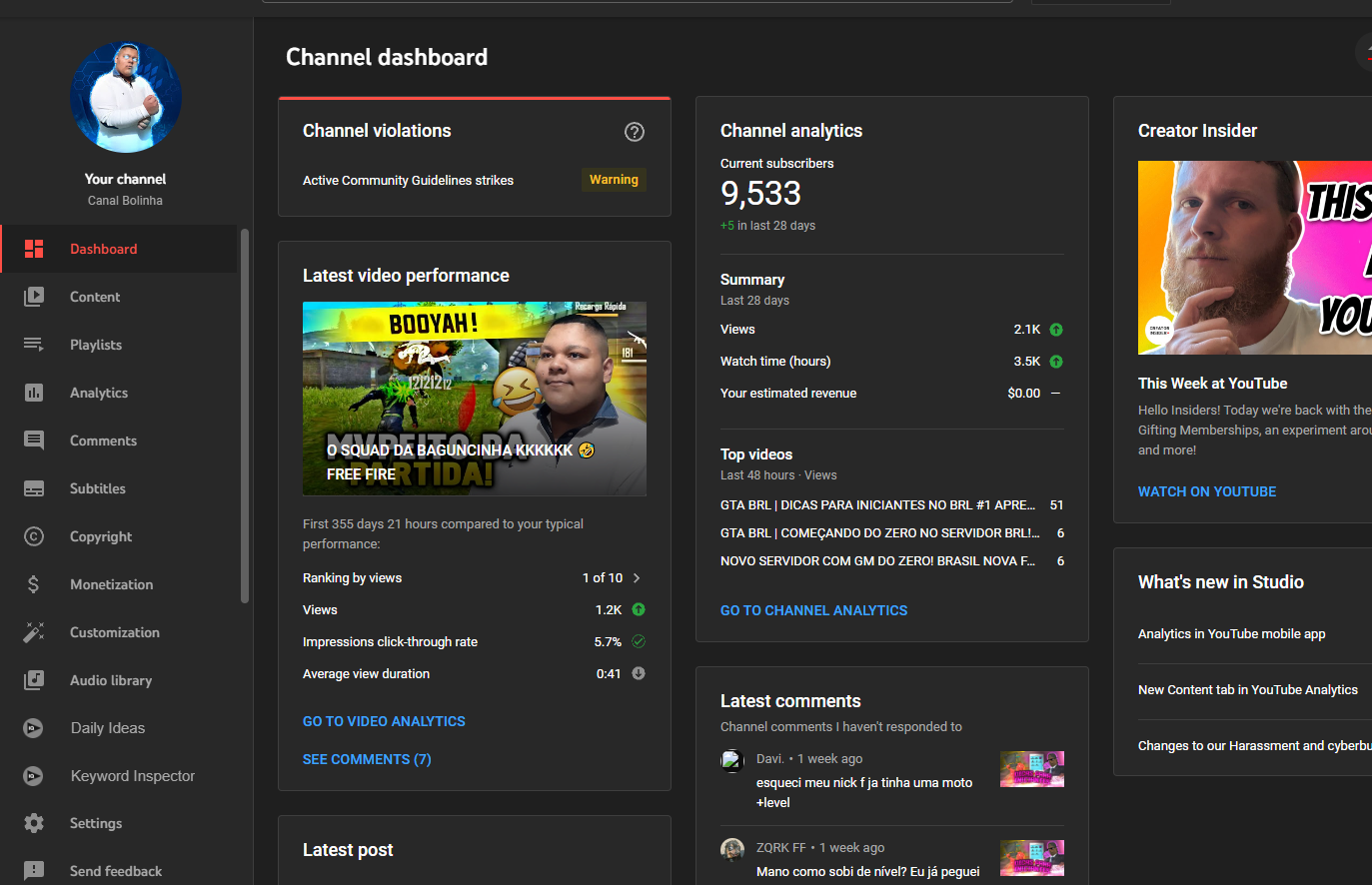Open the Audio library music icon

(x=34, y=680)
